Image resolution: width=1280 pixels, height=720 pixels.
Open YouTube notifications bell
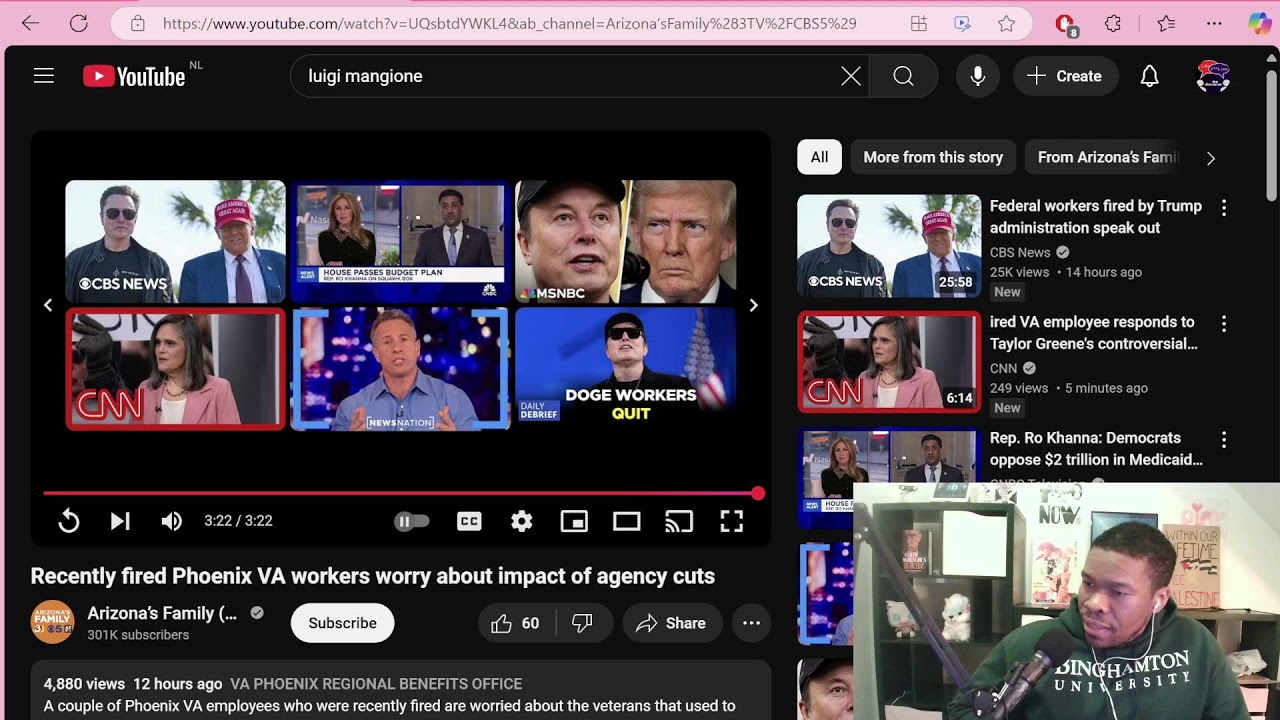(1150, 76)
